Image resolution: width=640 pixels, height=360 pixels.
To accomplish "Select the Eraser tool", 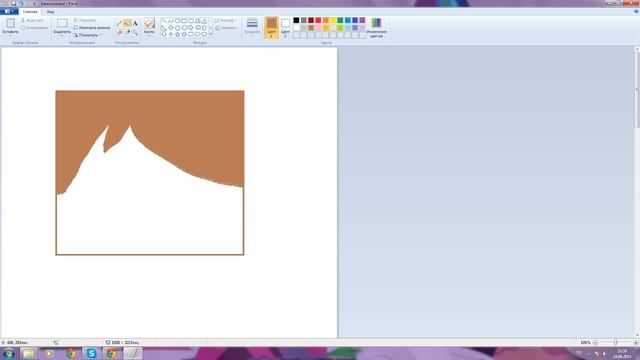I will coord(120,32).
